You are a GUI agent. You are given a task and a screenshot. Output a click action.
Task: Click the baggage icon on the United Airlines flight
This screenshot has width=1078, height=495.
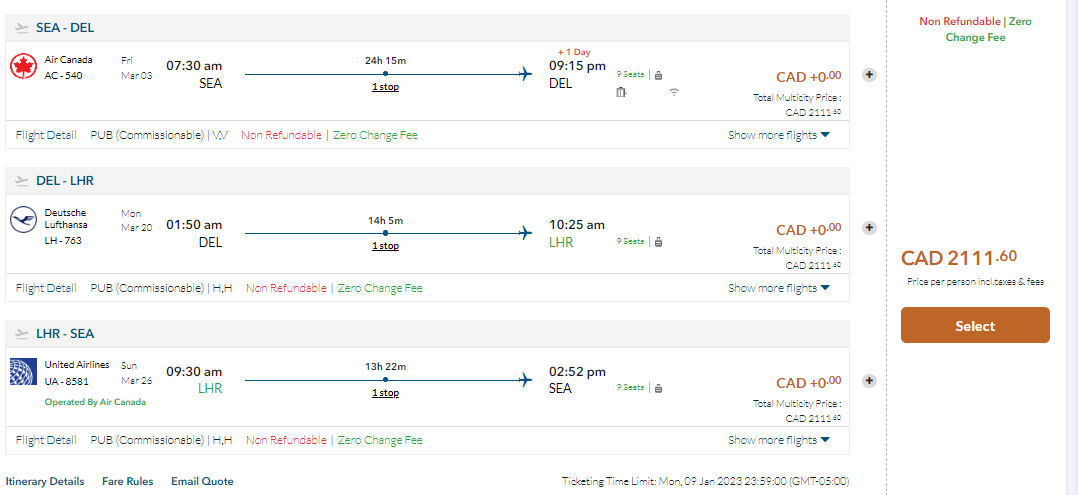(658, 387)
